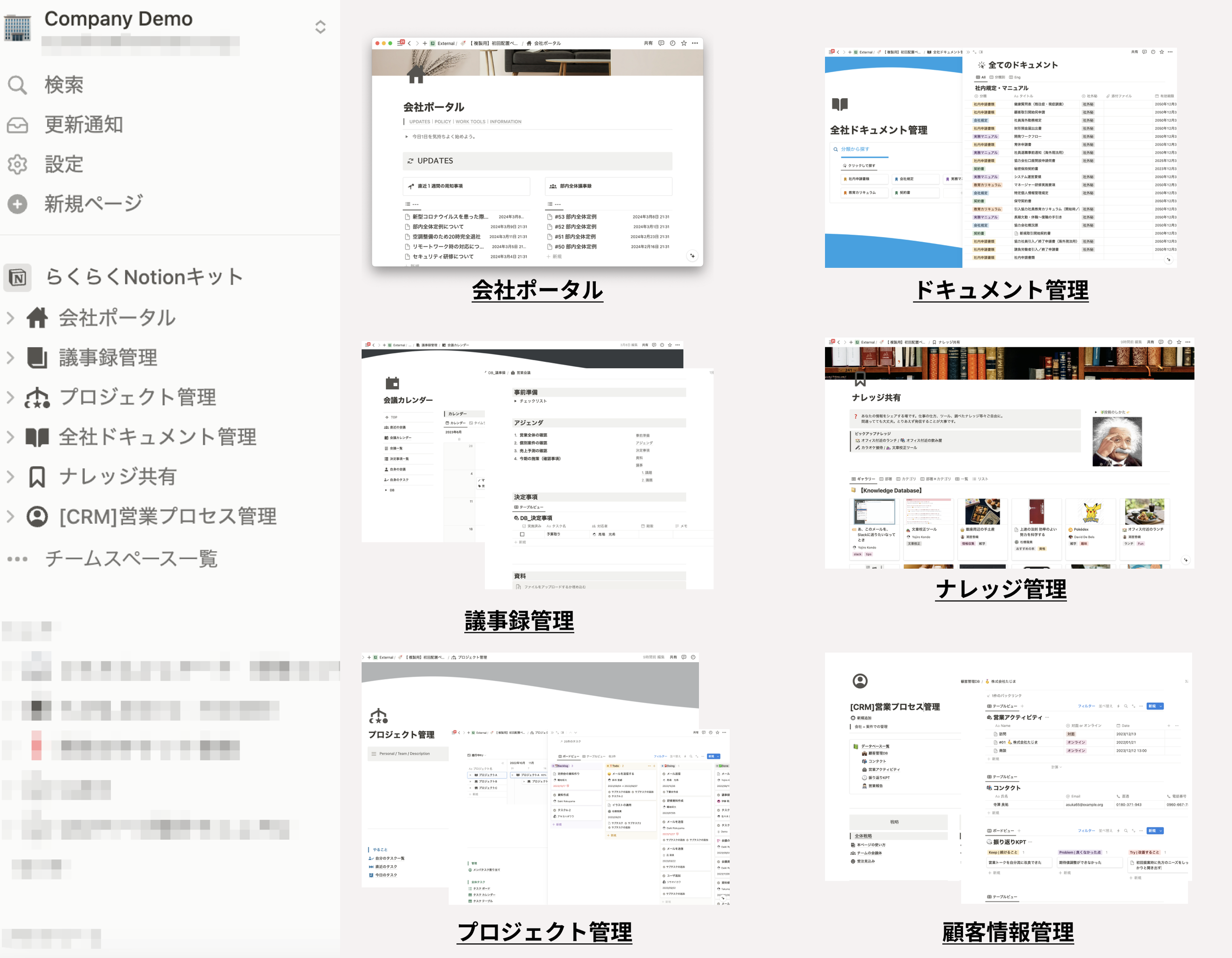Open 設定 gear icon
The image size is (1232, 958).
[x=17, y=164]
